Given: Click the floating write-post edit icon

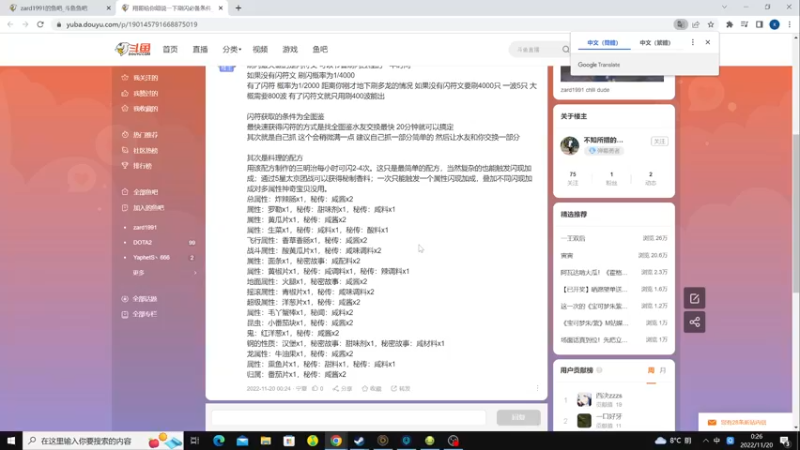Looking at the screenshot, I should click(694, 298).
